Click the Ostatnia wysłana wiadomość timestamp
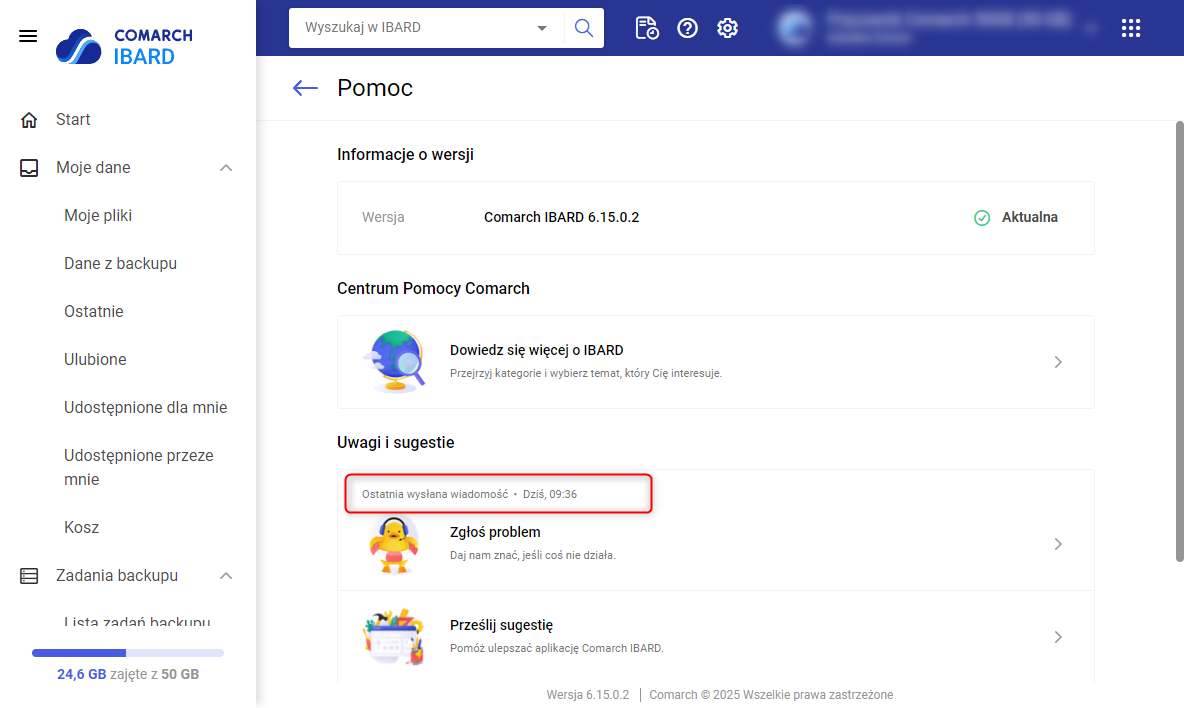The width and height of the screenshot is (1184, 708). point(469,494)
